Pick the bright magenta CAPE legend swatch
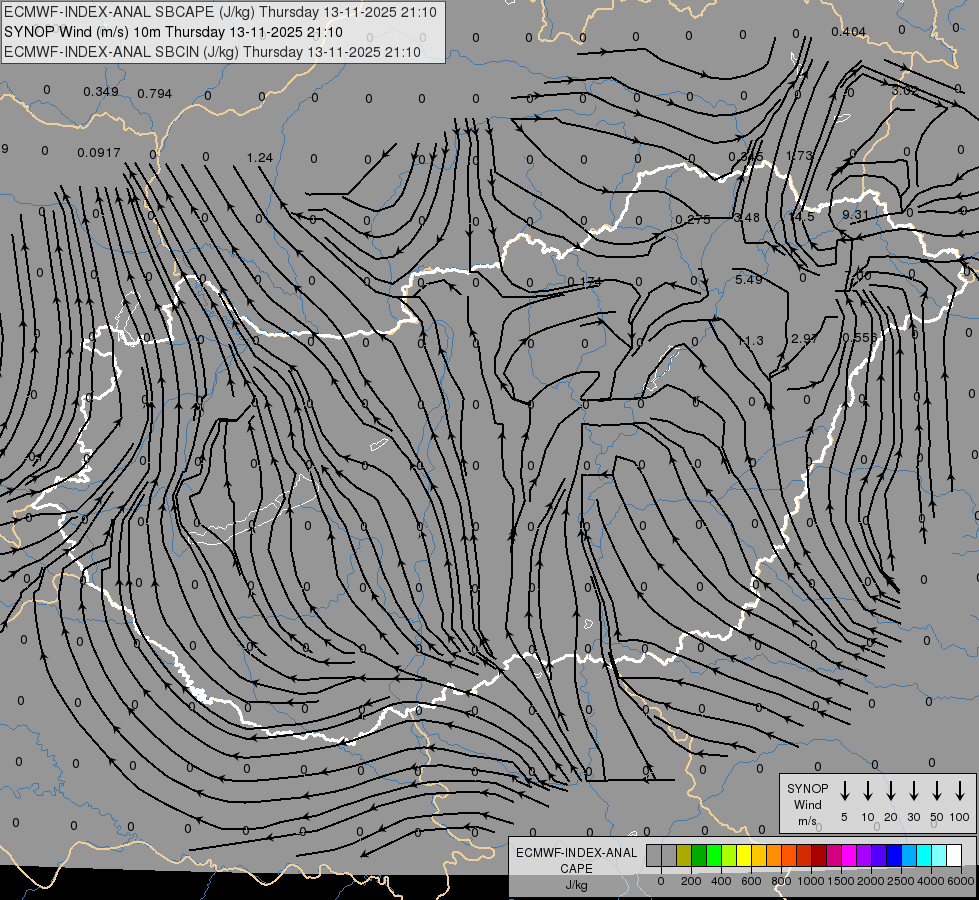The image size is (979, 900). [849, 855]
